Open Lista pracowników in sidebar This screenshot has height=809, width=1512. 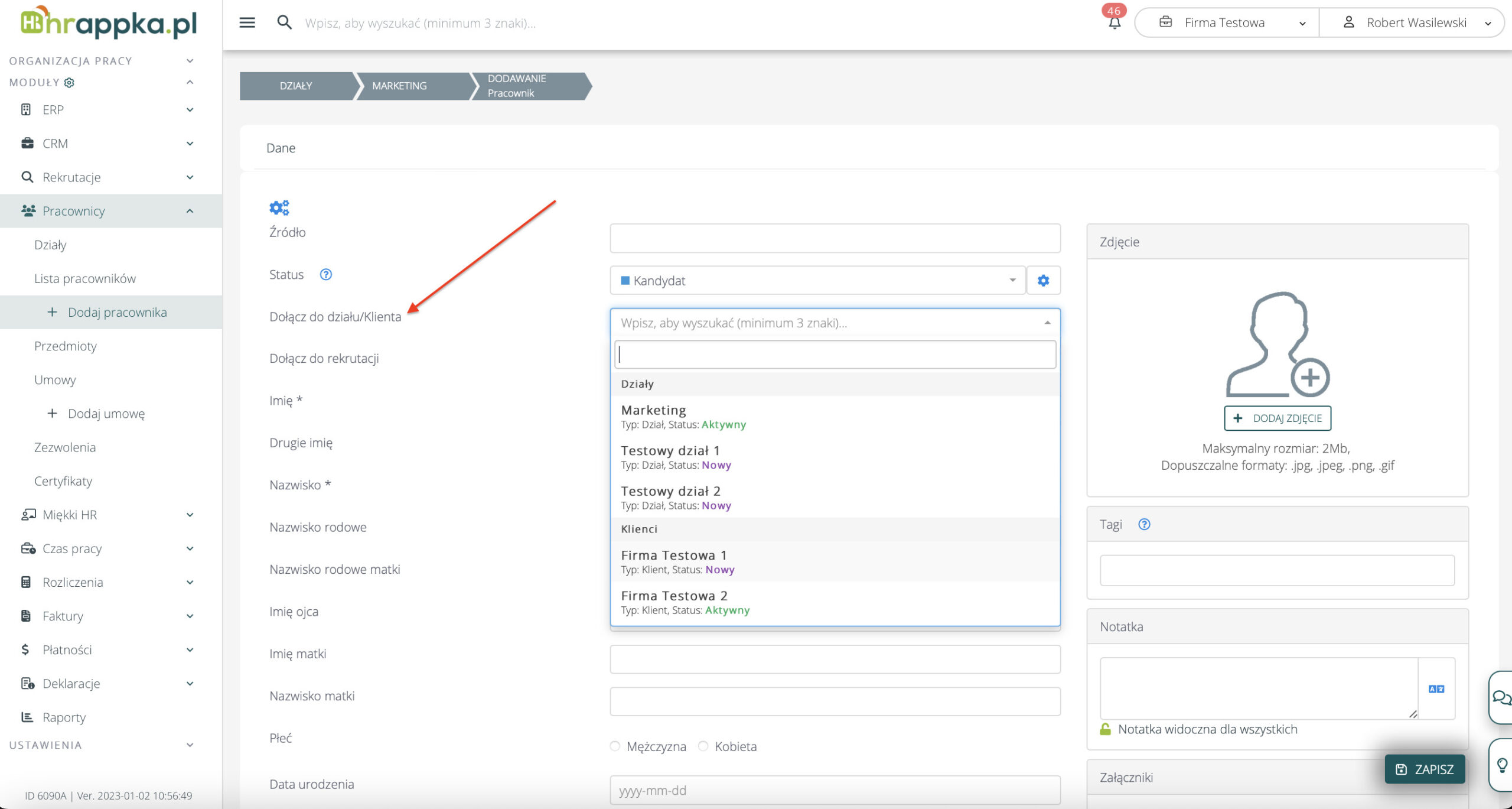85,278
